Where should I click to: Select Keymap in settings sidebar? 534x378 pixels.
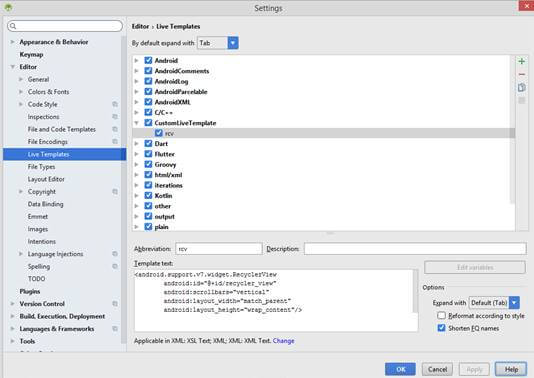(x=31, y=54)
